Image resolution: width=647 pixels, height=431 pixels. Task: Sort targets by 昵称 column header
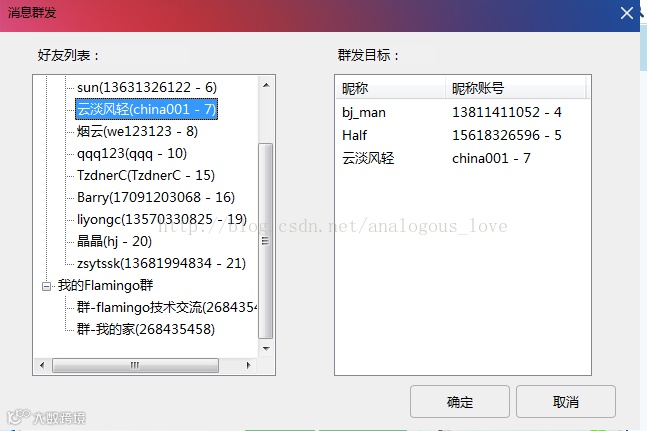click(x=391, y=88)
